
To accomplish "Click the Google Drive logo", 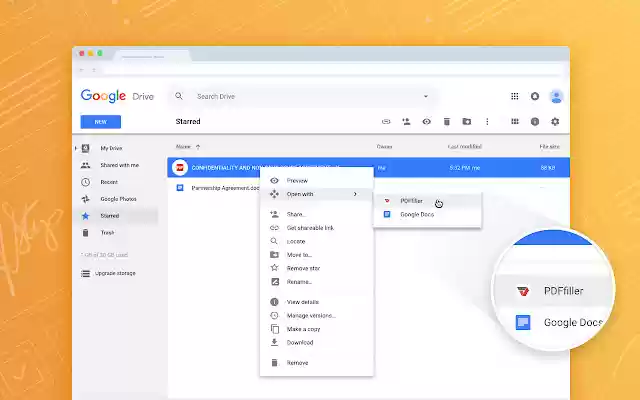I will (x=117, y=96).
